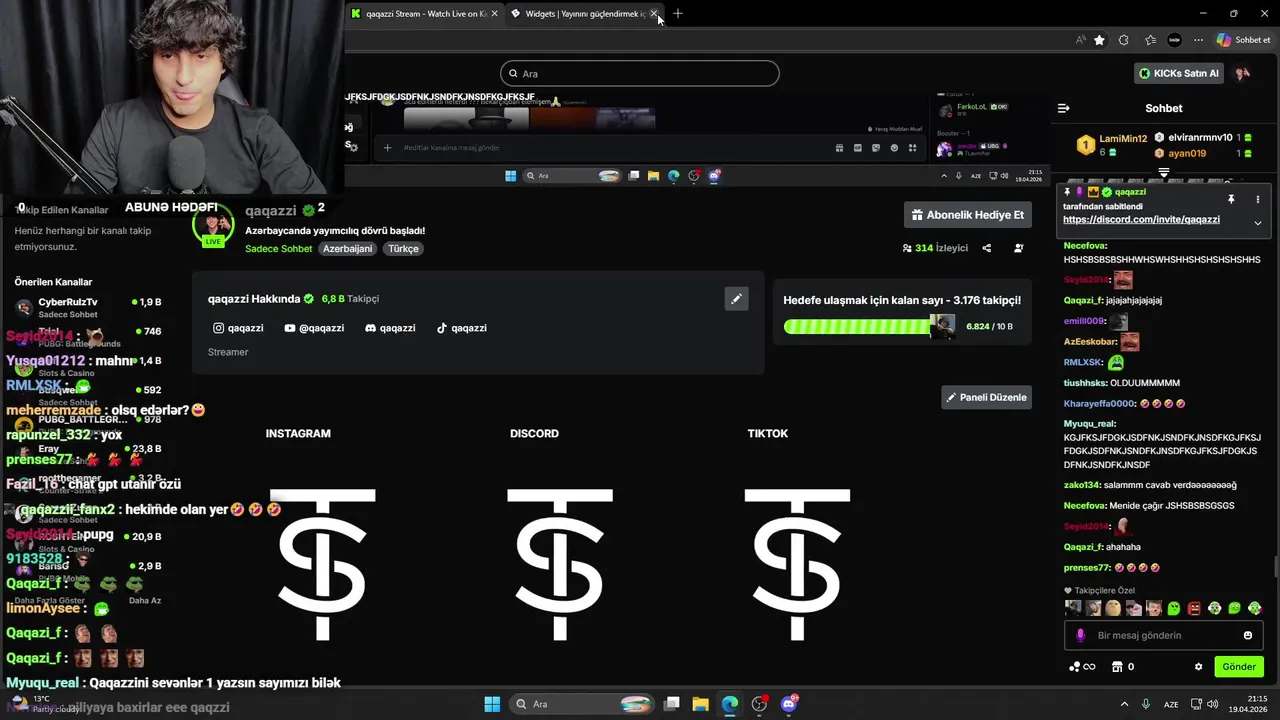Click the taskbar Ara search box

tap(580, 704)
